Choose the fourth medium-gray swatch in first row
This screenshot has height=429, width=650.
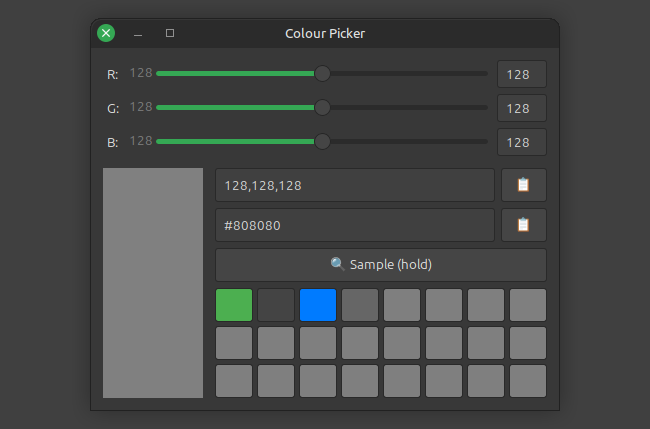[360, 305]
